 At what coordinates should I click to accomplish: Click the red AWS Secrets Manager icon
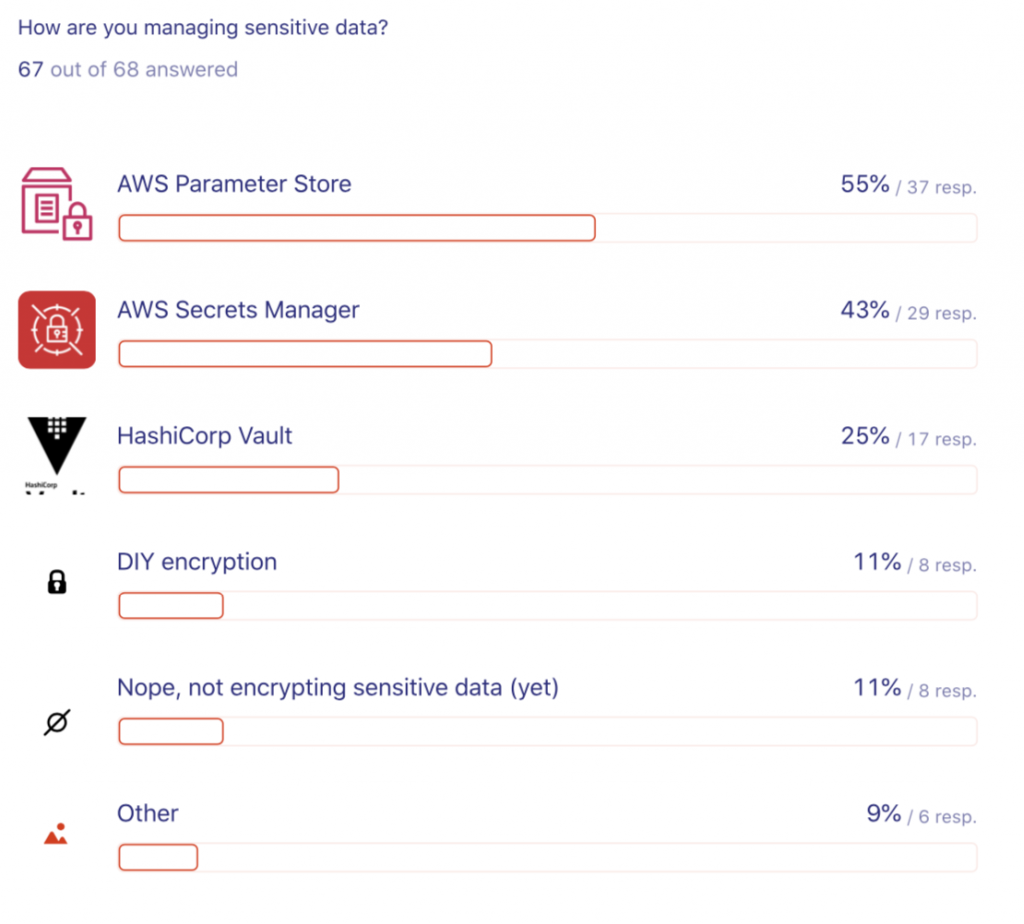click(x=57, y=329)
